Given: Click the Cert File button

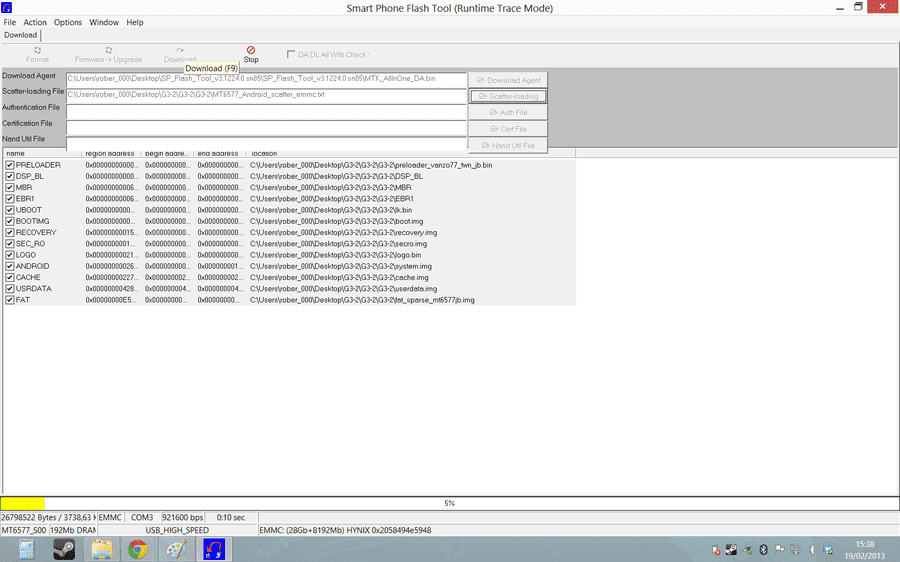Looking at the screenshot, I should point(508,129).
